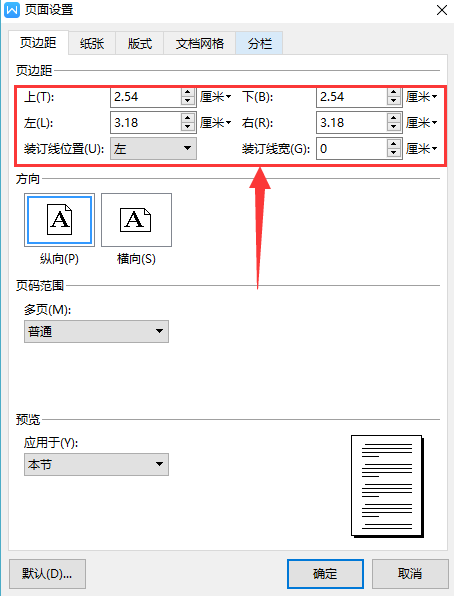Increase gutter width 装订线宽(G) with up arrow
This screenshot has width=454, height=596.
(x=394, y=144)
